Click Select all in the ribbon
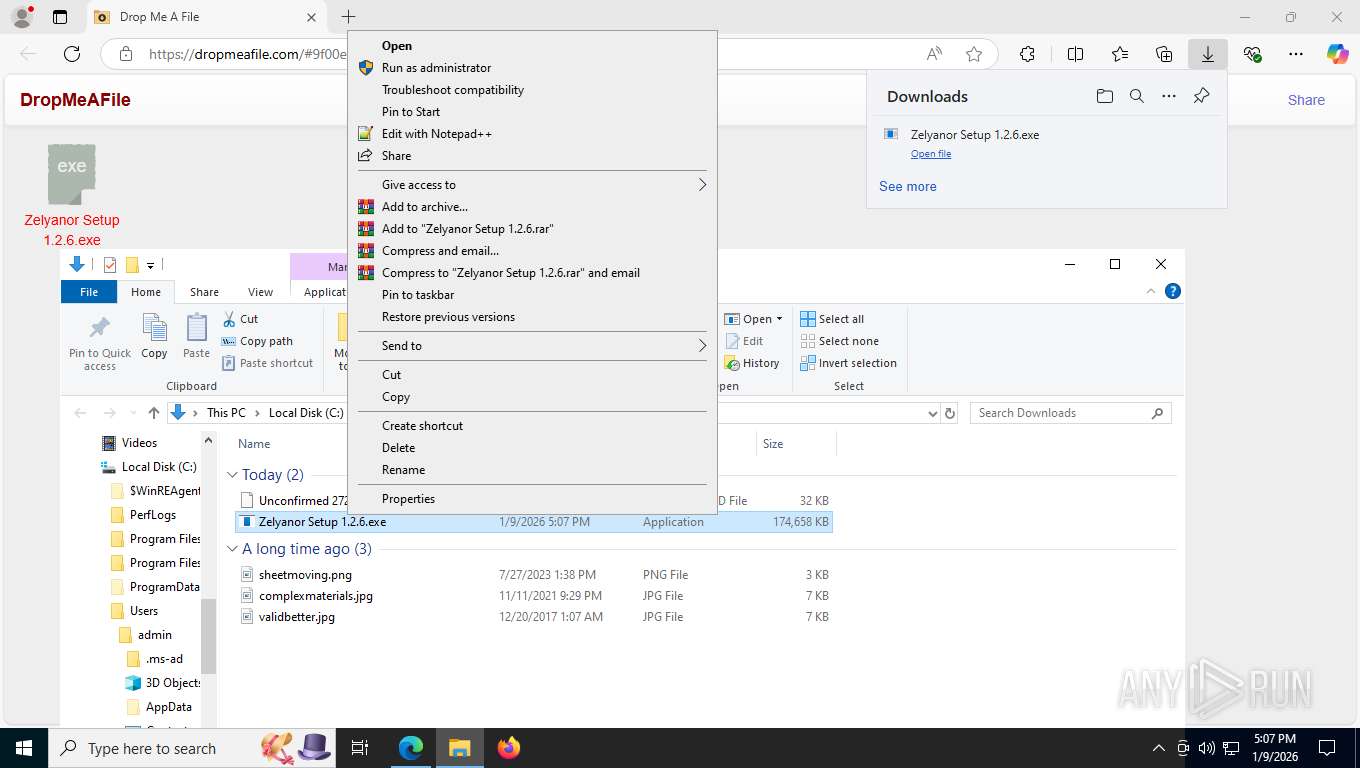1360x768 pixels. [x=832, y=319]
